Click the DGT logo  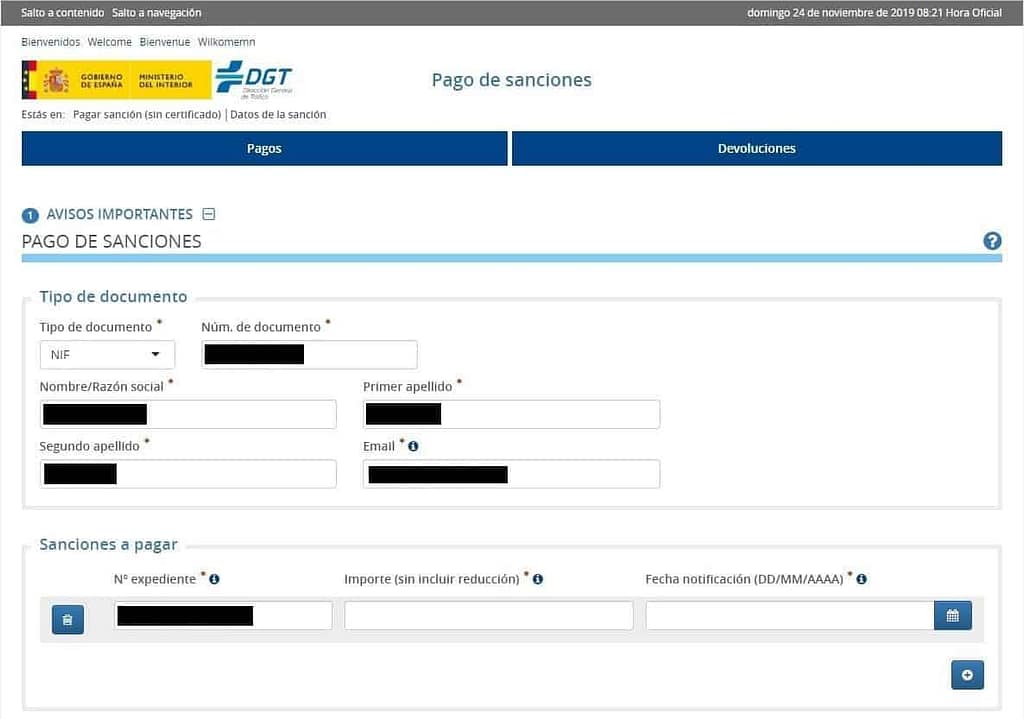click(x=255, y=80)
